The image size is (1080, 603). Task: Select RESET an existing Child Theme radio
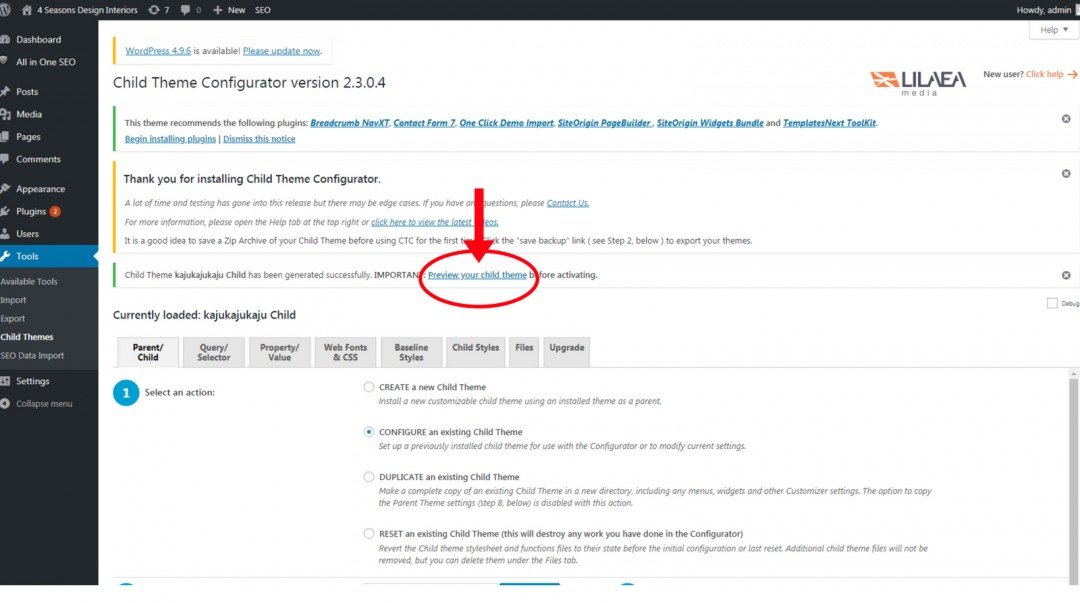(x=368, y=533)
